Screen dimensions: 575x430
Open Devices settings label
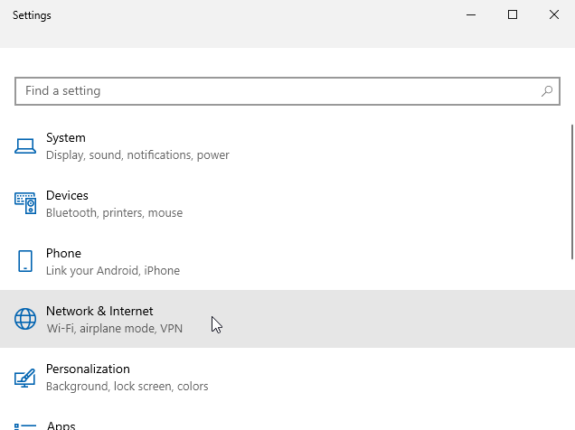67,195
